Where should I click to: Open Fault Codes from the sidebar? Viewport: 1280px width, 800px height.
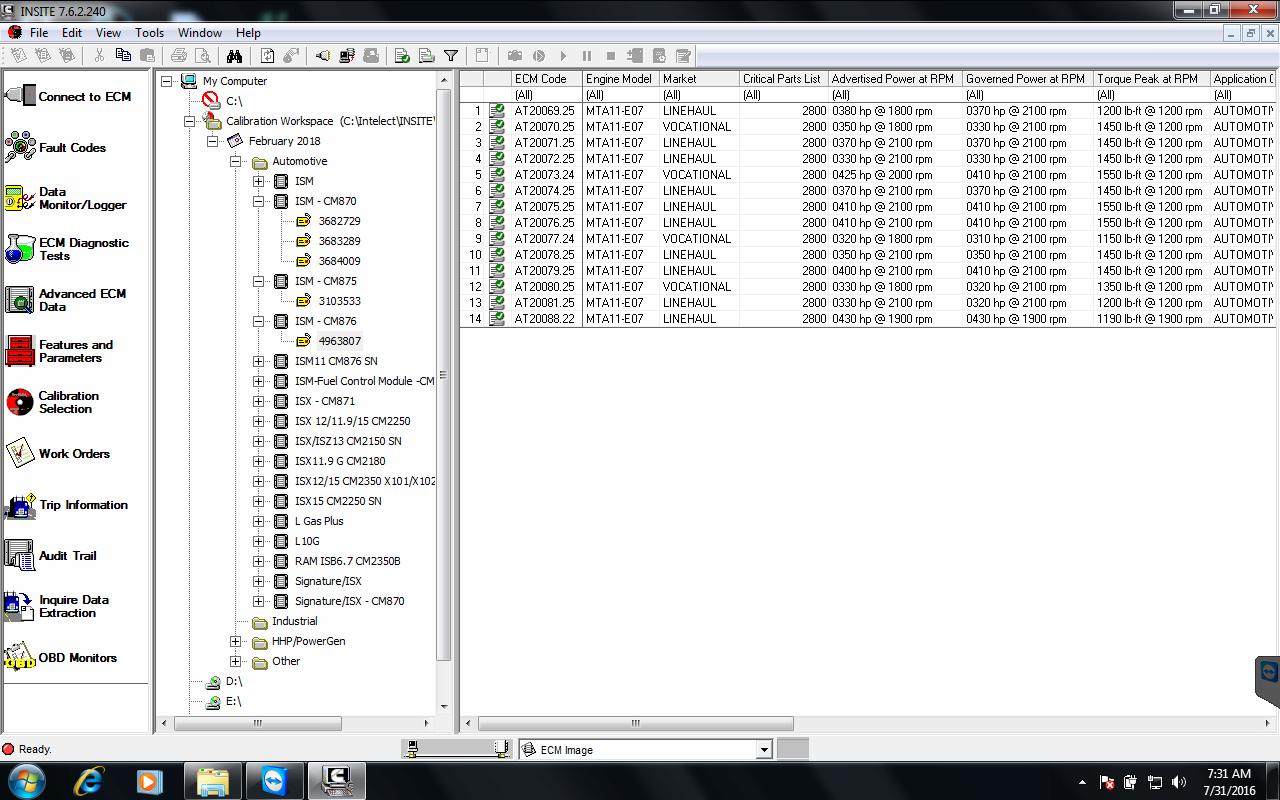point(21,148)
